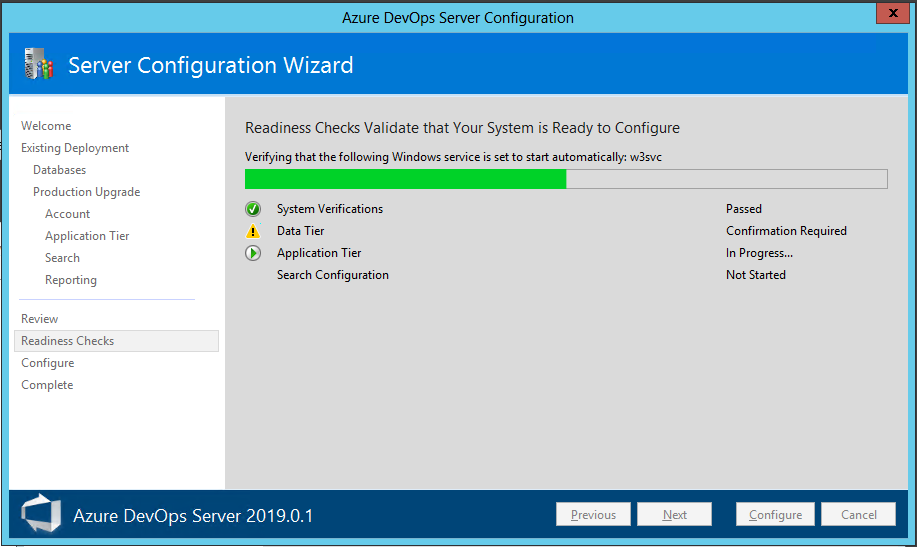Screen dimensions: 917x547
Task: Select Welcome in the wizard navigation
Action: tap(46, 126)
